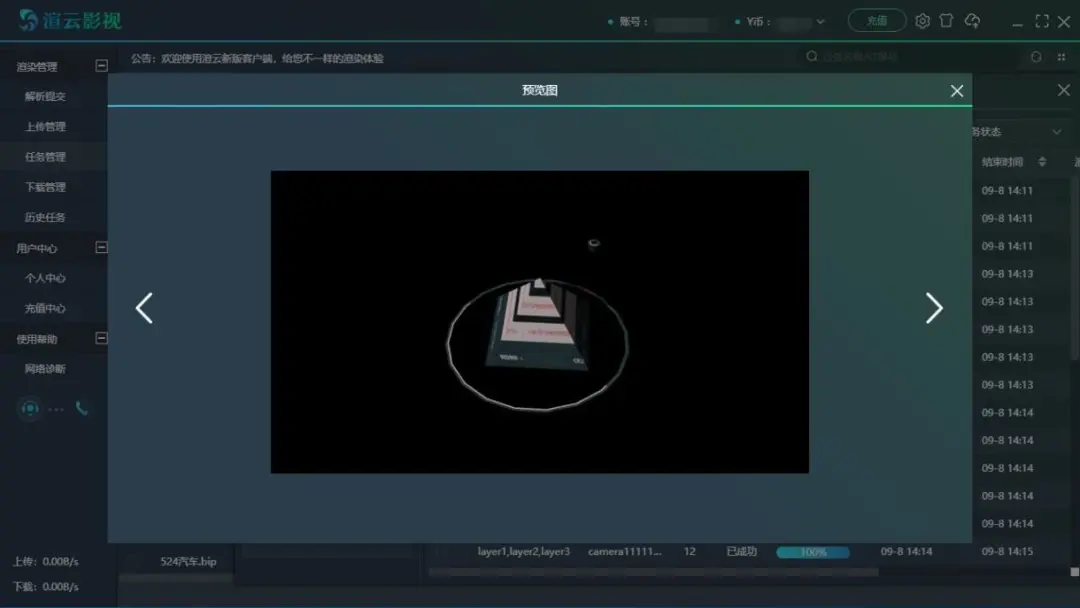Click the cloud upload icon
1080x608 pixels.
pos(972,21)
